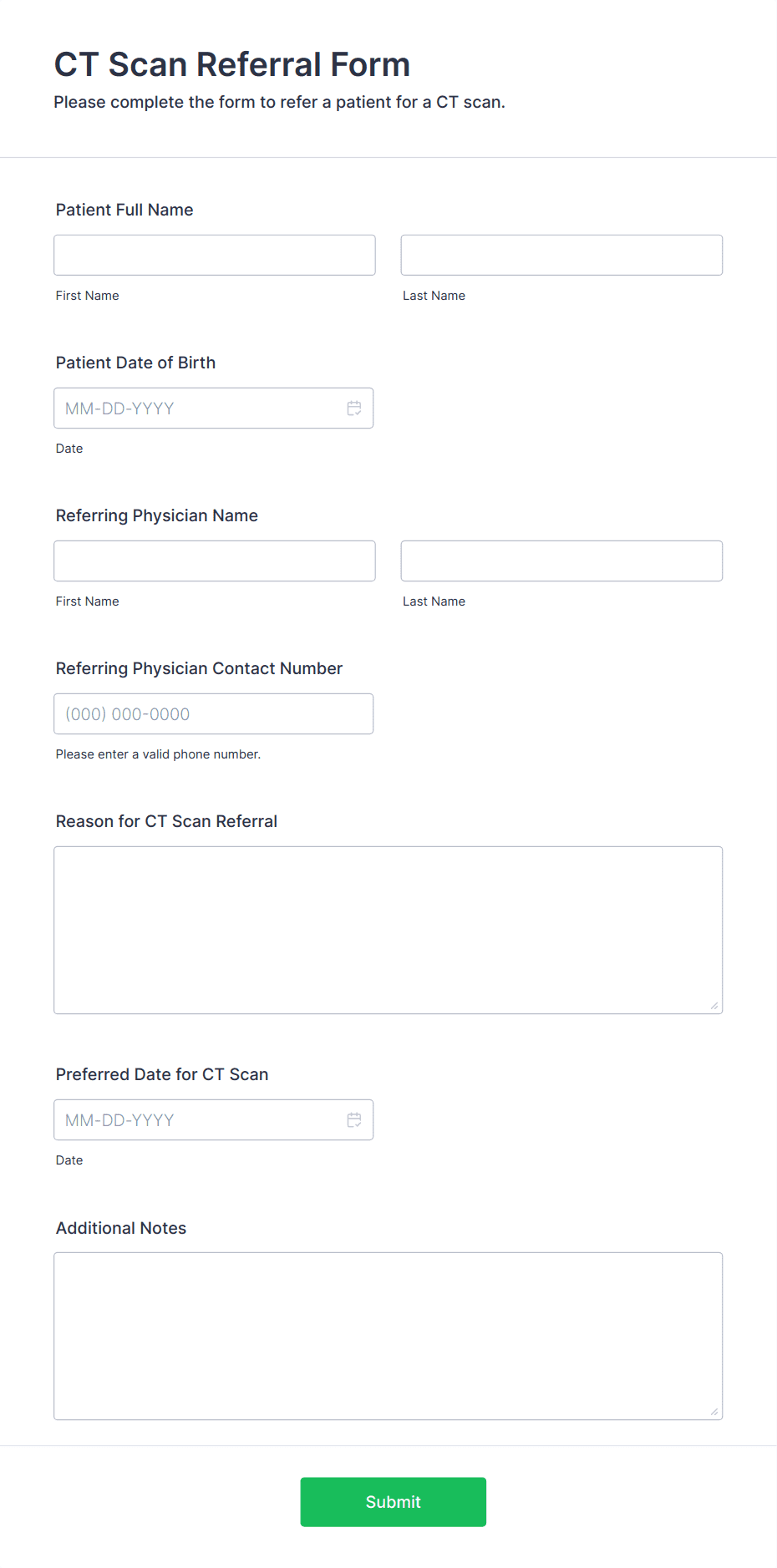
Task: Focus the Referring Physician Contact Number phone field
Action: pyautogui.click(x=214, y=714)
